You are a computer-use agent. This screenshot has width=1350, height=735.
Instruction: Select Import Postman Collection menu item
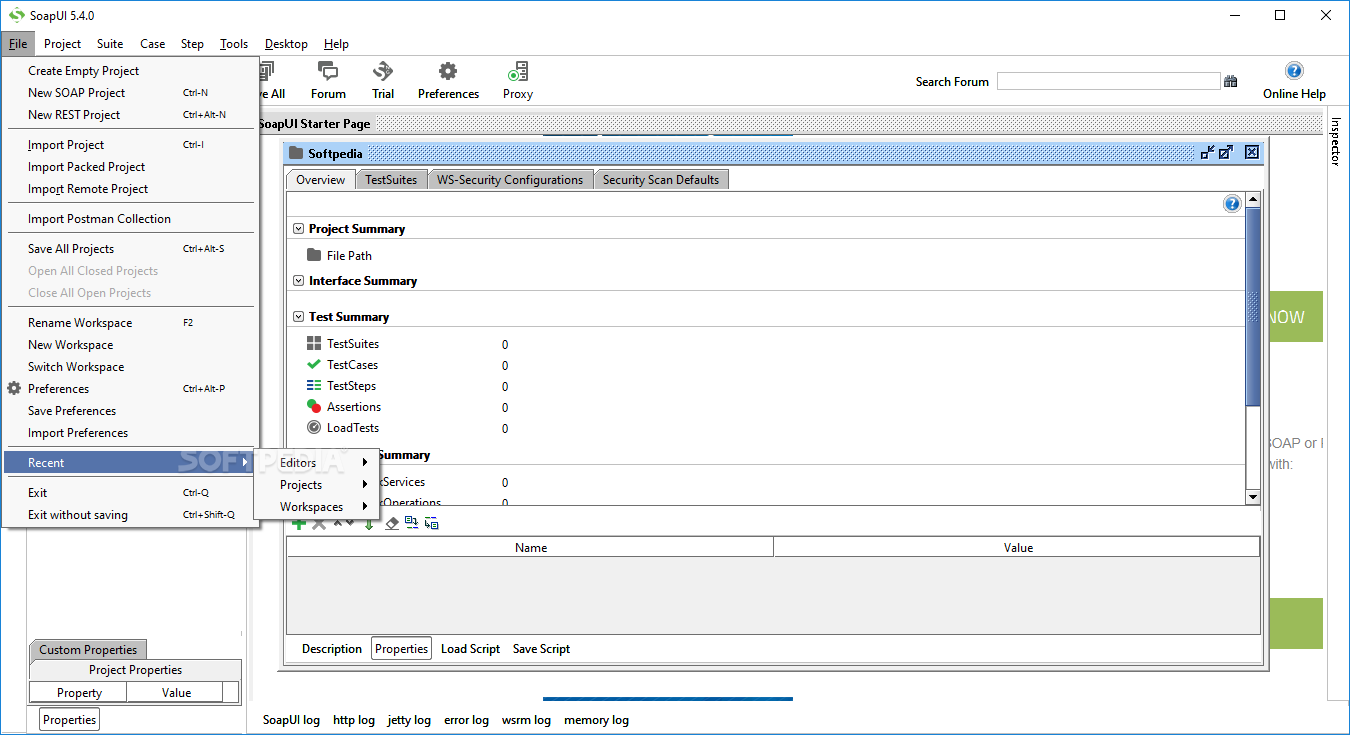tap(99, 219)
